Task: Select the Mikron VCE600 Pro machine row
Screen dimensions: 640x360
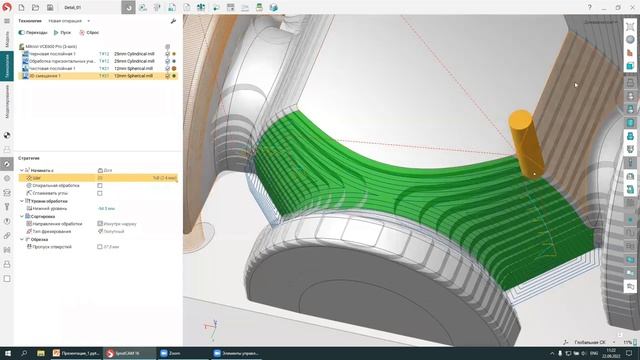Action: tap(98, 47)
